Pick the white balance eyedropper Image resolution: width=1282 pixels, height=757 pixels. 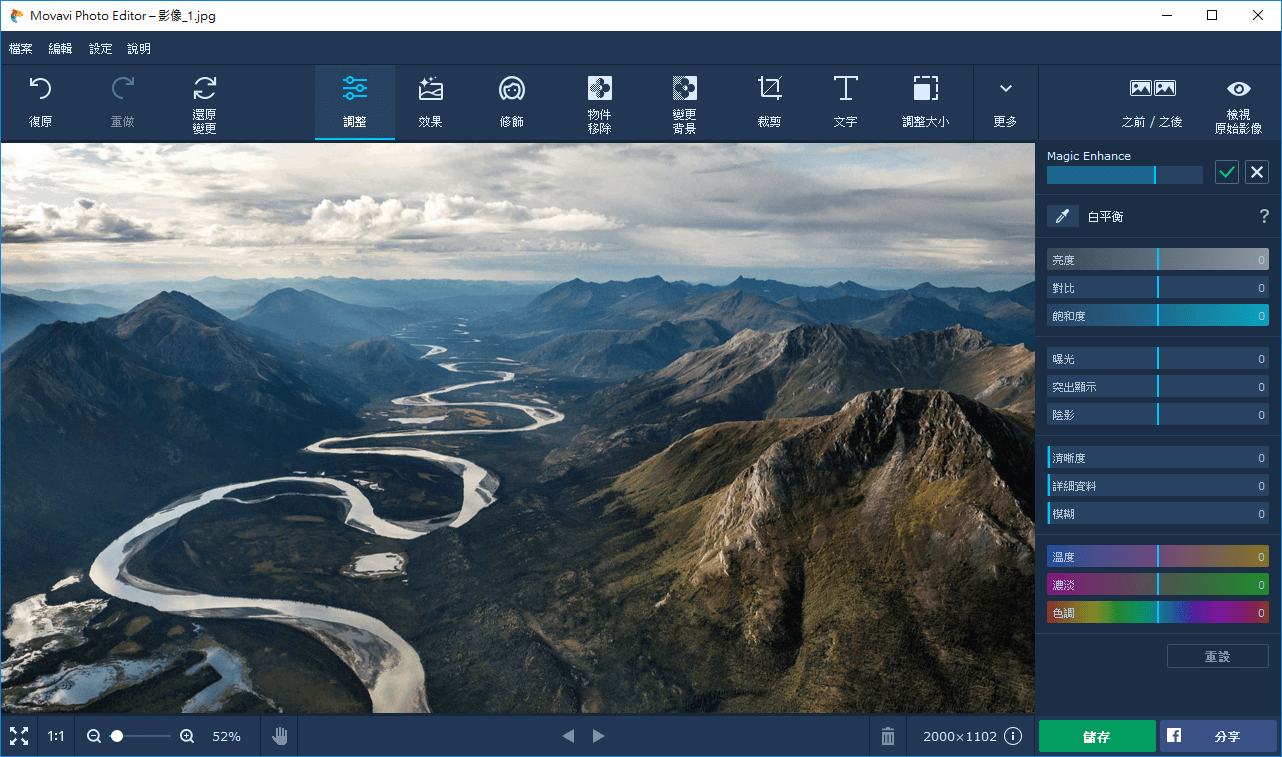(x=1062, y=216)
